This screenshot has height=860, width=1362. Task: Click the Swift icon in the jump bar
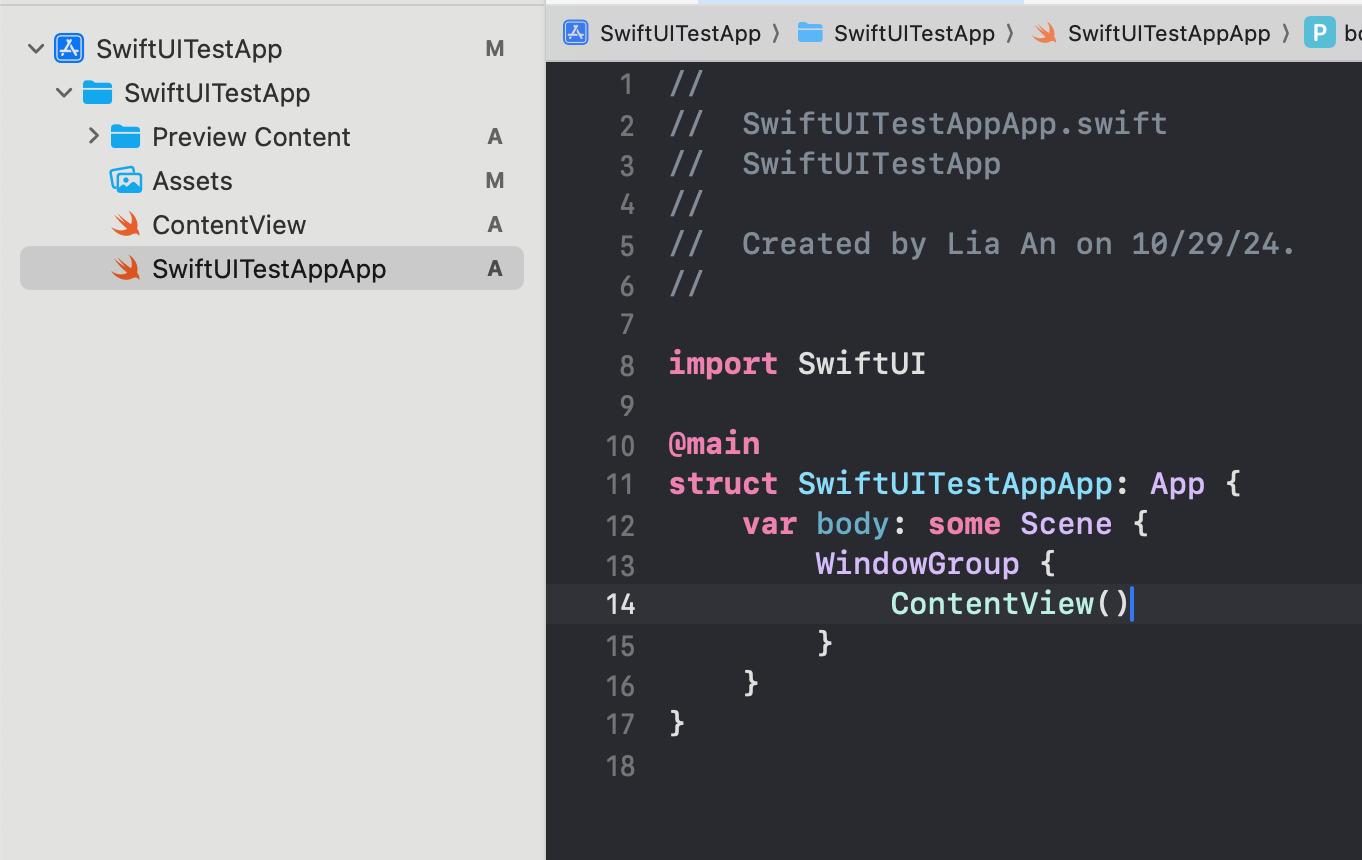[1044, 33]
